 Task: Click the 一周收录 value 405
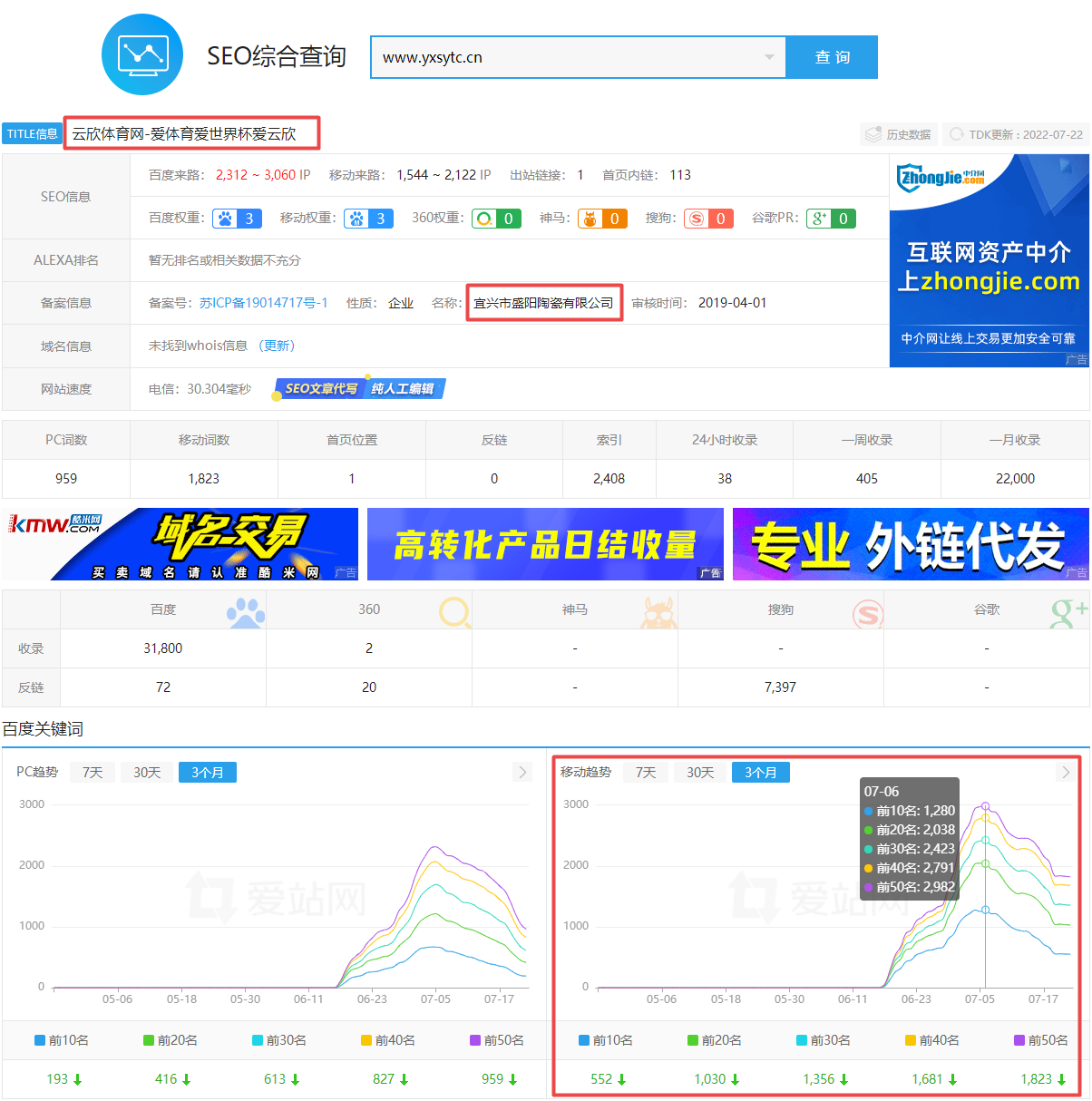point(867,479)
